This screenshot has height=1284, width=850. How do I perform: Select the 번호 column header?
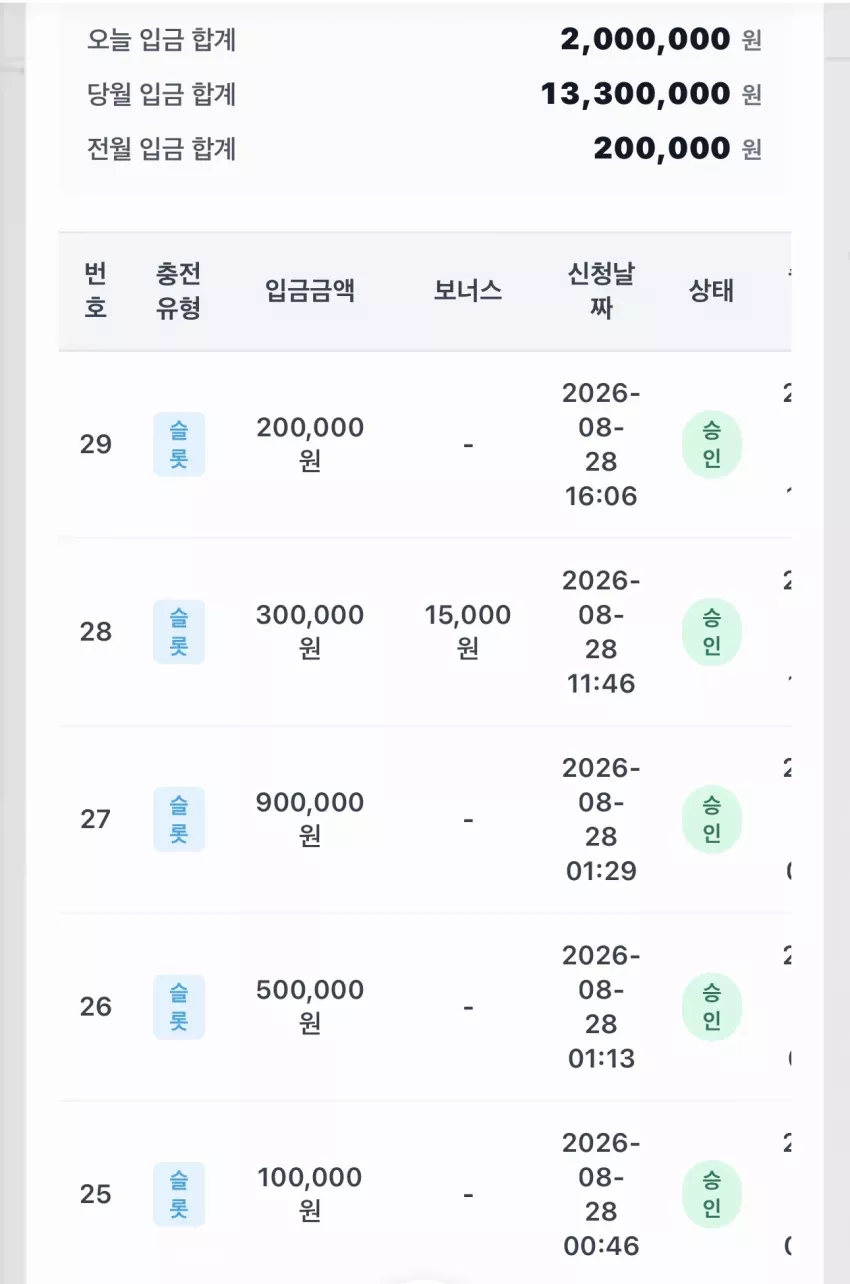96,291
